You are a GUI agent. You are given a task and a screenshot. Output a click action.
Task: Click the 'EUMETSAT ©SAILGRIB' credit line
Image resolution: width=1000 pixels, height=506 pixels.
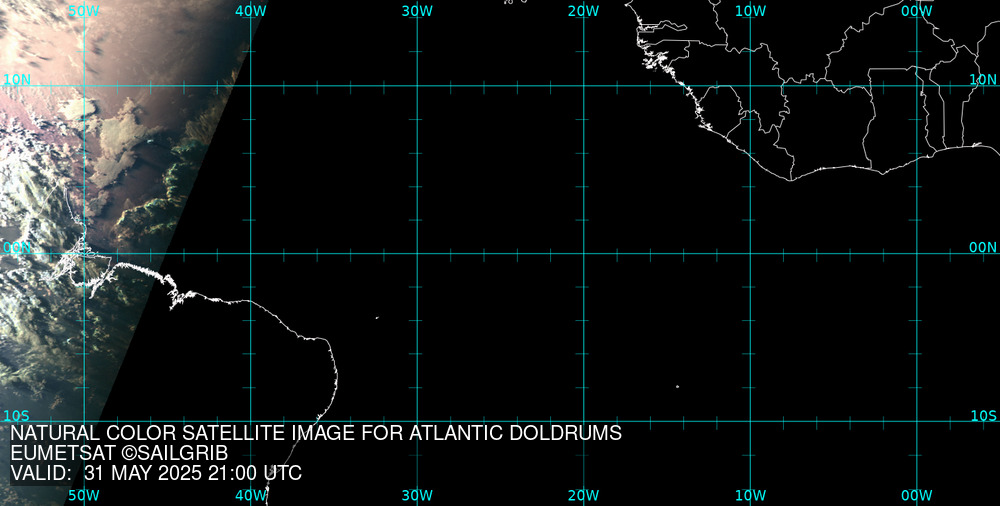(119, 454)
